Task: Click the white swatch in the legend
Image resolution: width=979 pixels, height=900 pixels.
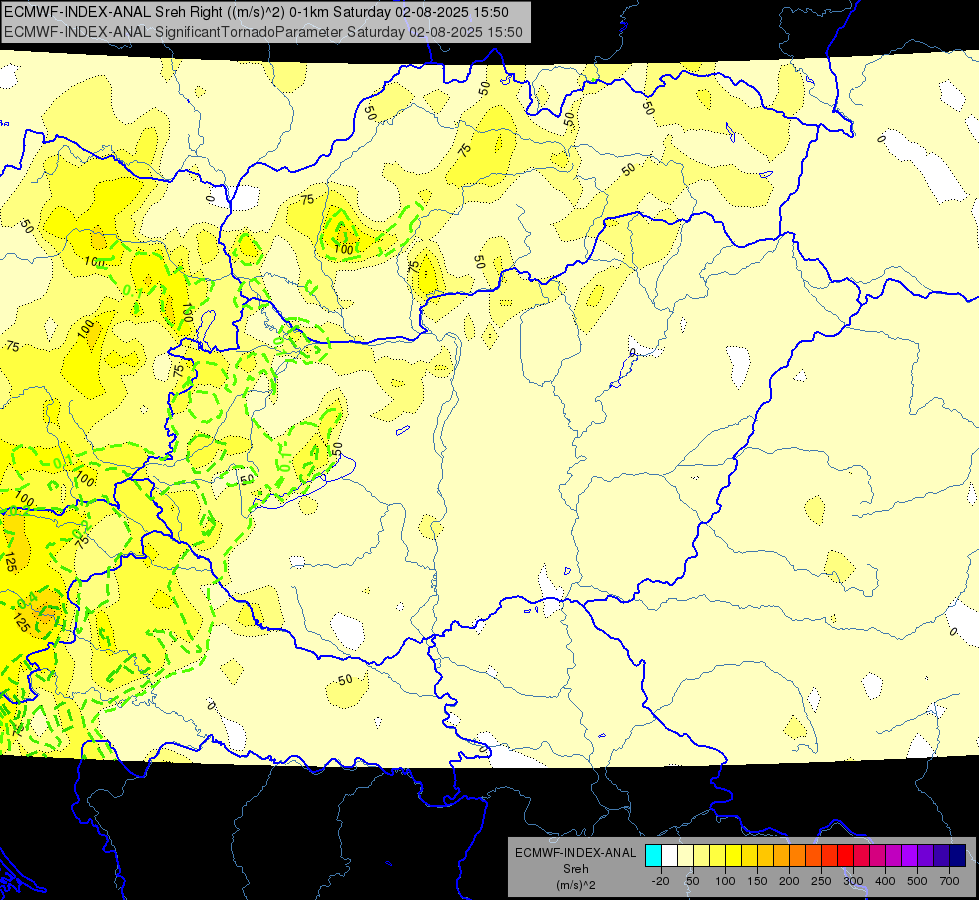Action: tap(669, 855)
